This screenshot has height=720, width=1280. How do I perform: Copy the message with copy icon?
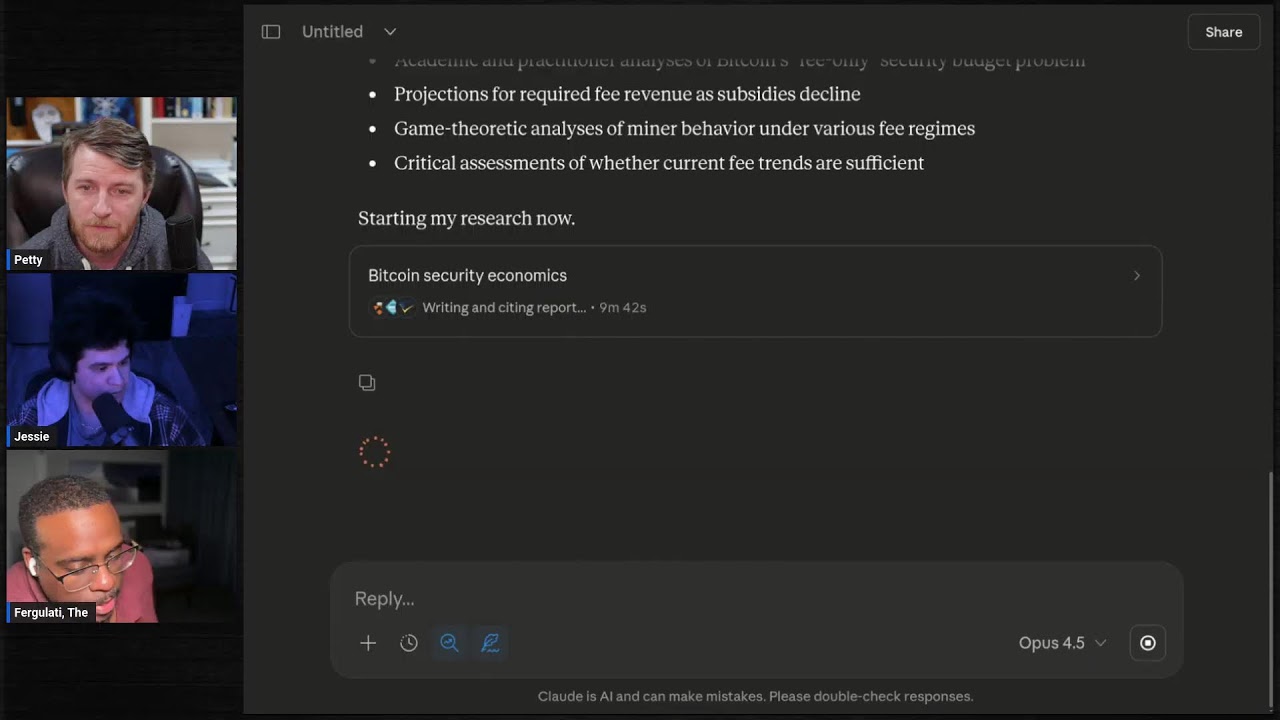(367, 382)
